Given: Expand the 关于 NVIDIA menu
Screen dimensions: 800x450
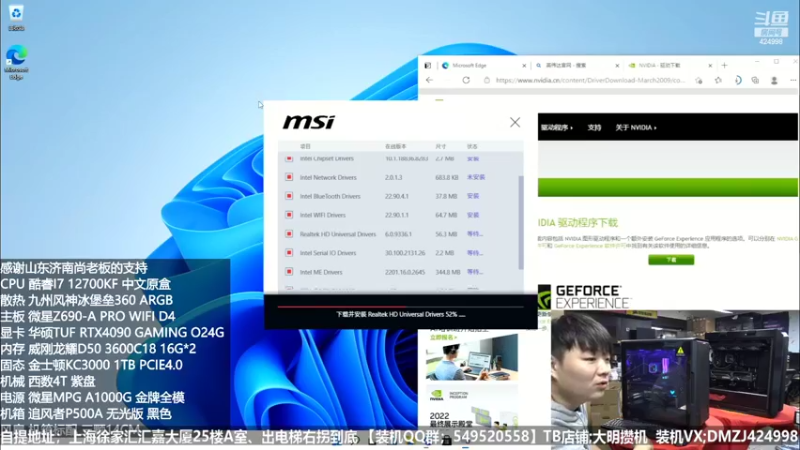Looking at the screenshot, I should 636,128.
